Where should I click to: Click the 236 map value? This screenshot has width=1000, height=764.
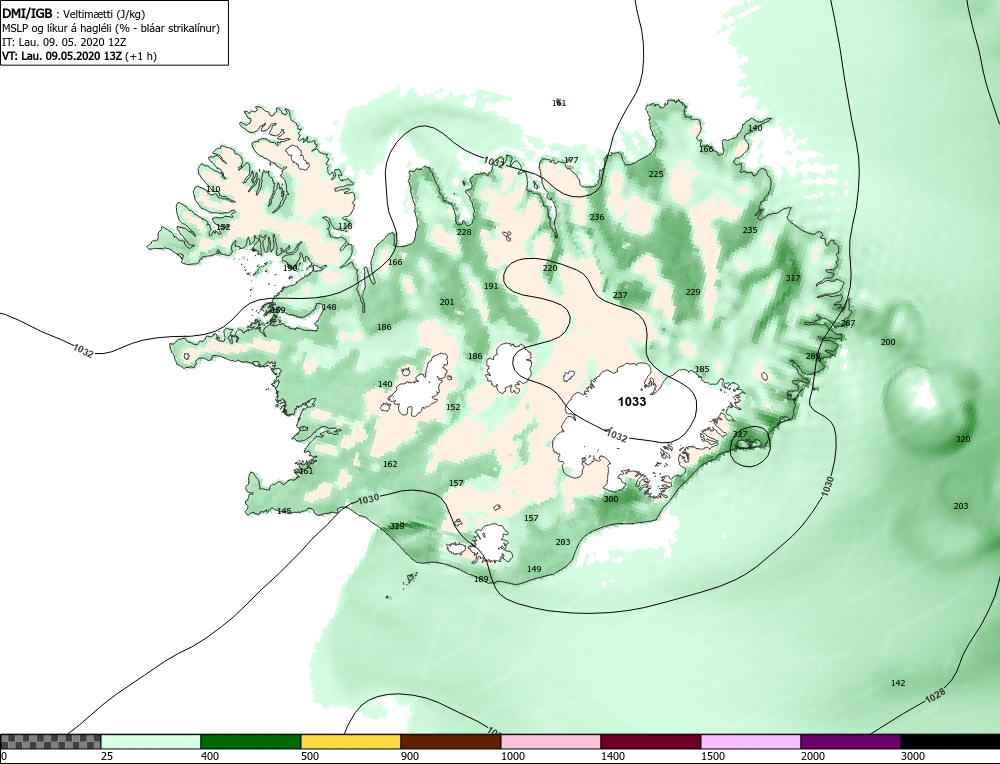tap(597, 217)
